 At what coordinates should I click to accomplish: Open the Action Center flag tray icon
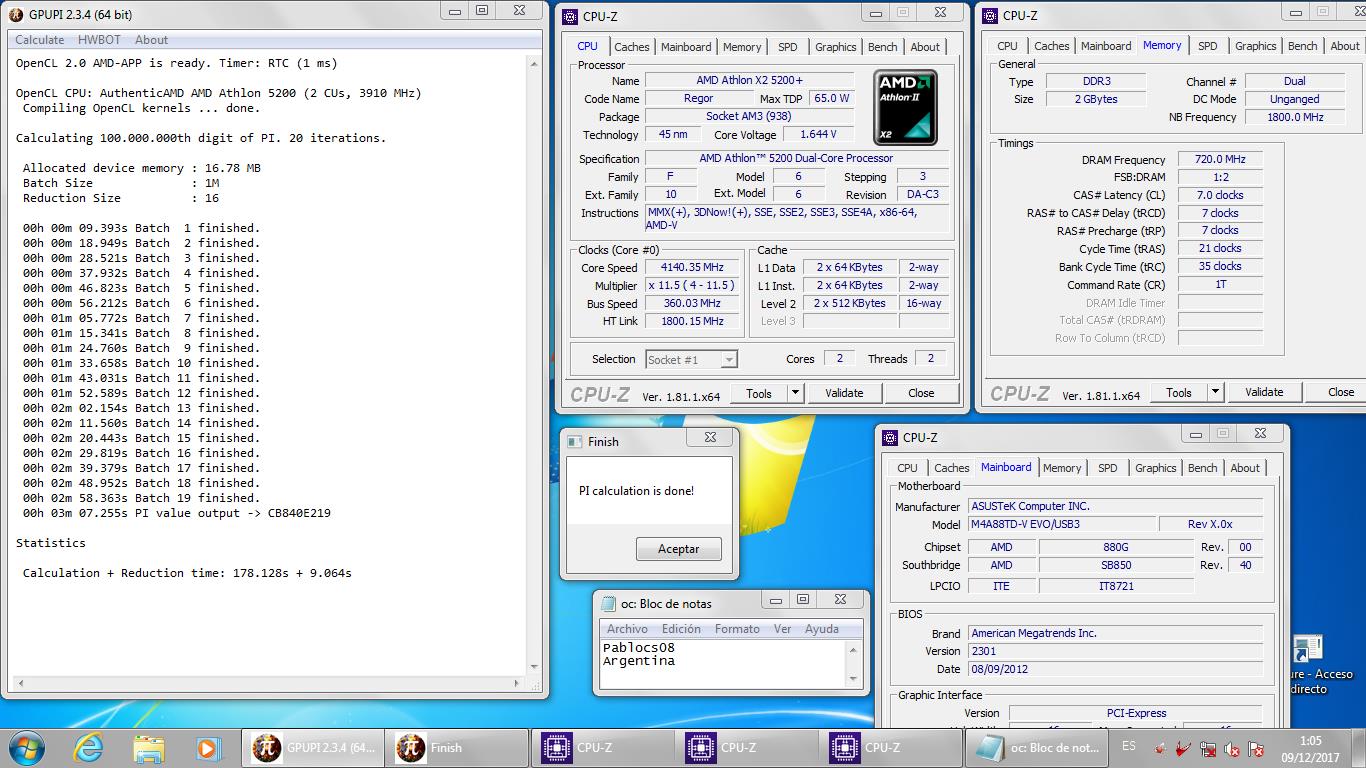(1256, 748)
